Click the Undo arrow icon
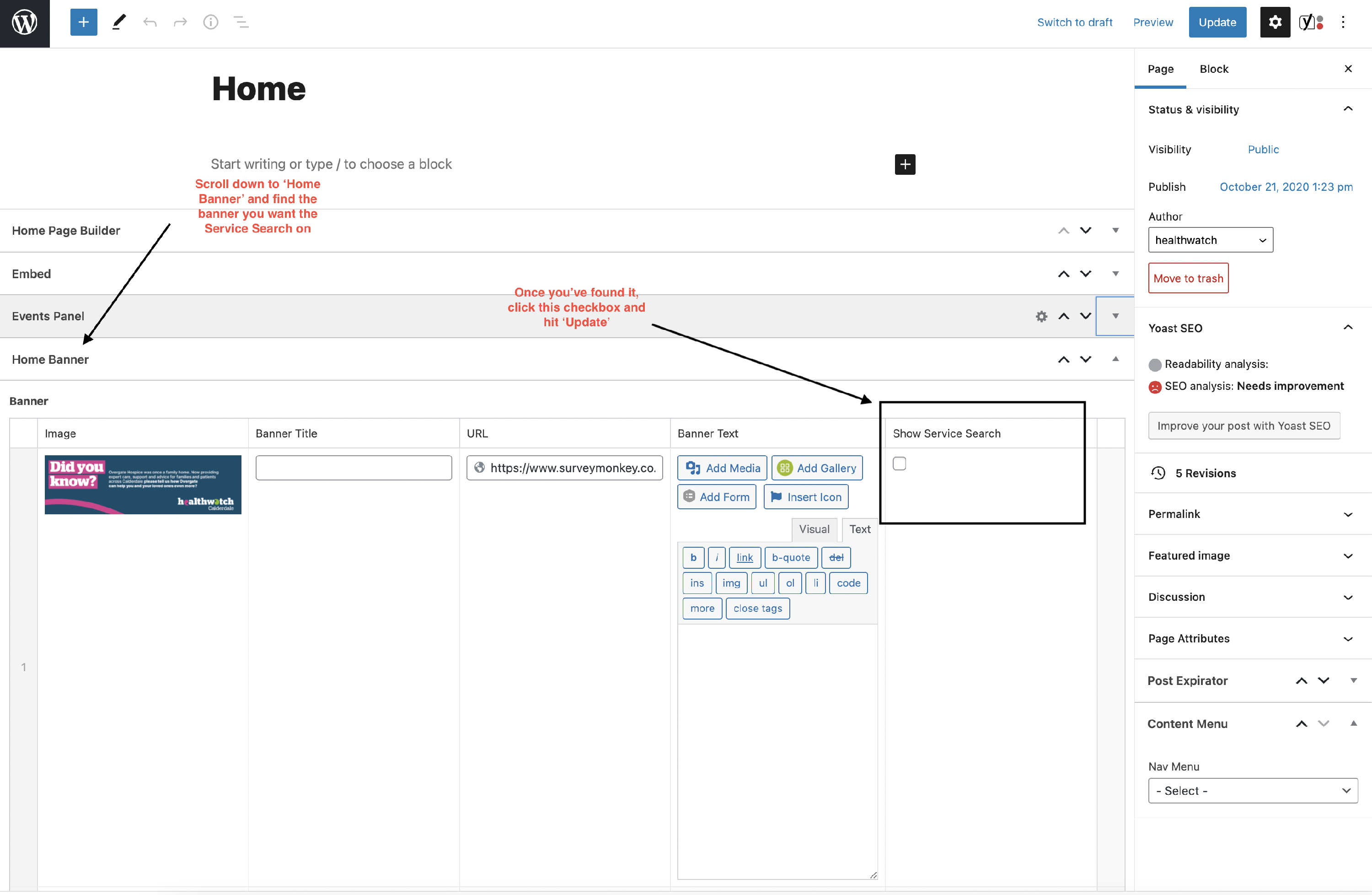Screen dimensions: 1372x895 150,22
